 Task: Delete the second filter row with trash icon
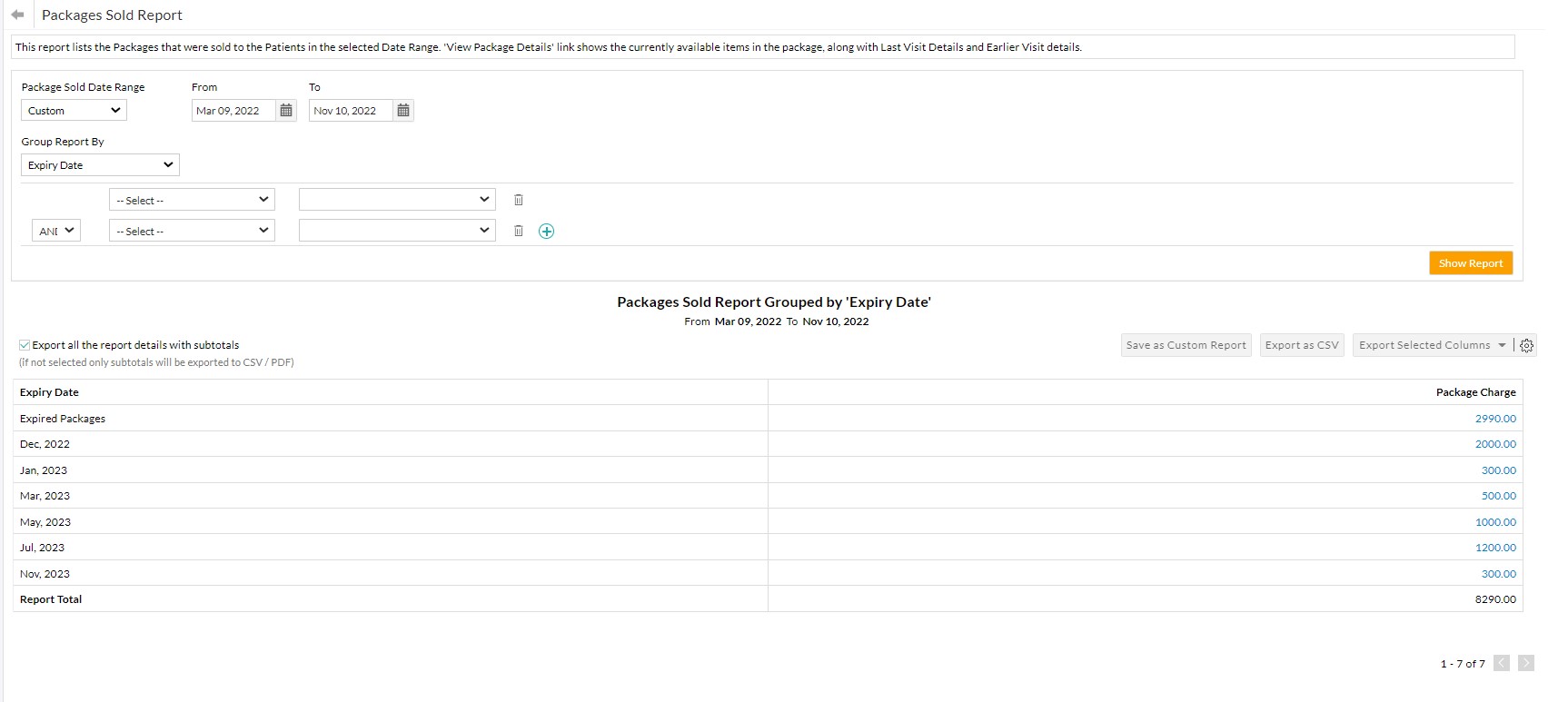point(519,232)
